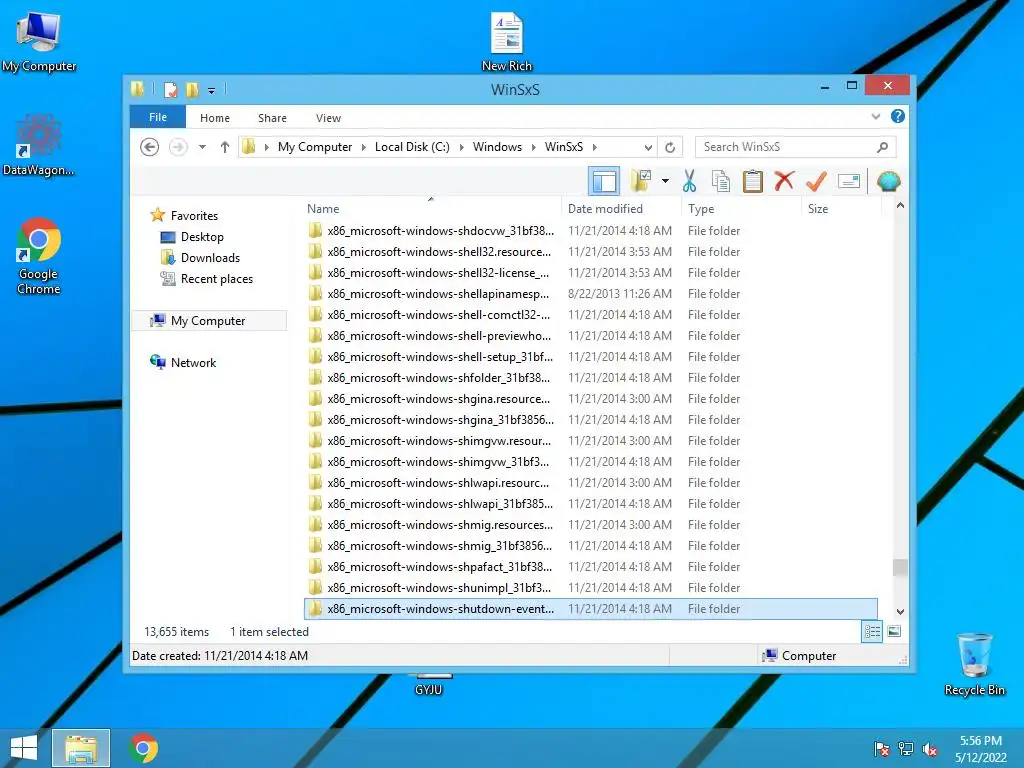Open dropdown arrow beside folder options icon
Screen dimensions: 1024x768
coord(665,181)
